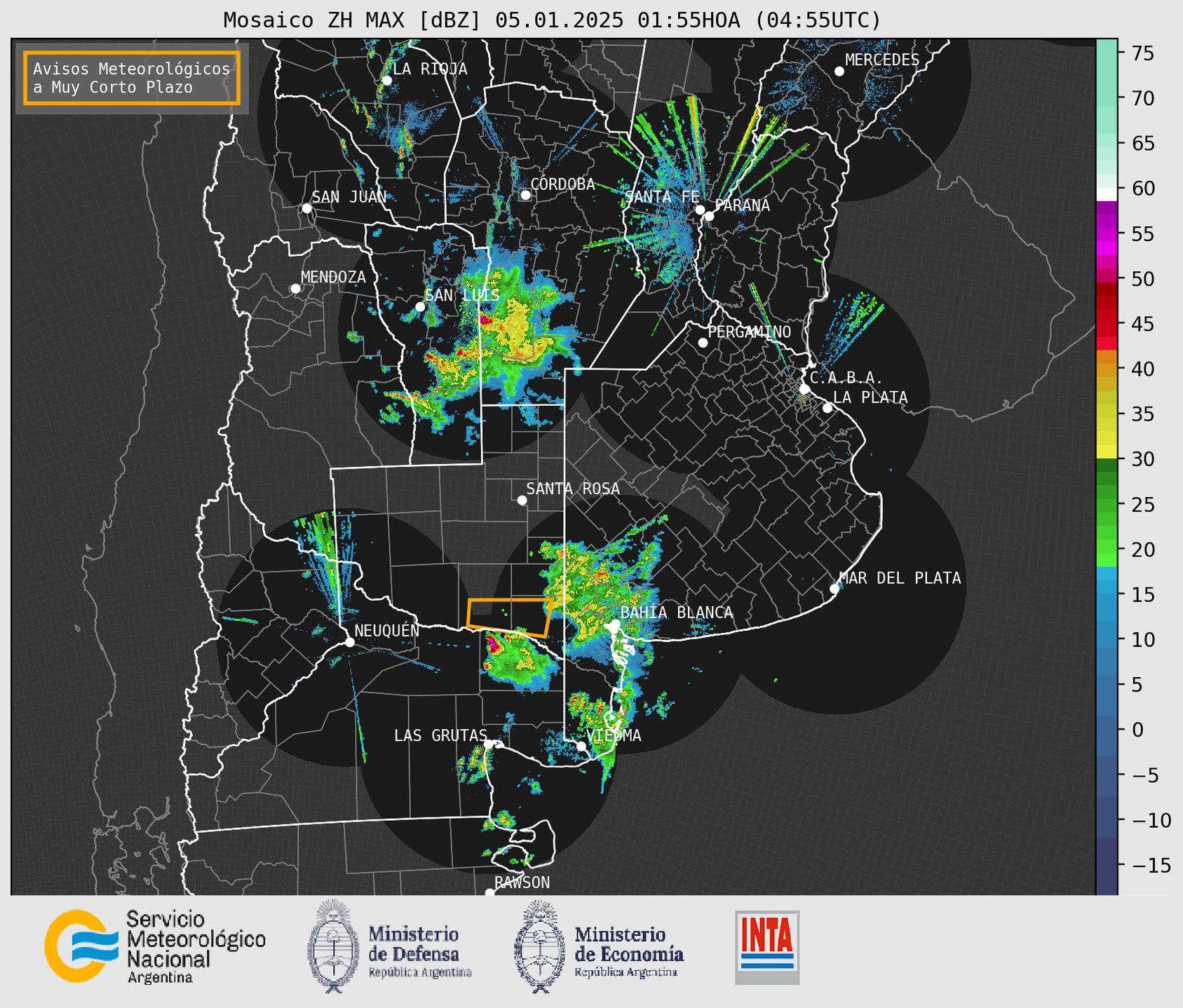Click the VIEDMA city label

pyautogui.click(x=614, y=735)
